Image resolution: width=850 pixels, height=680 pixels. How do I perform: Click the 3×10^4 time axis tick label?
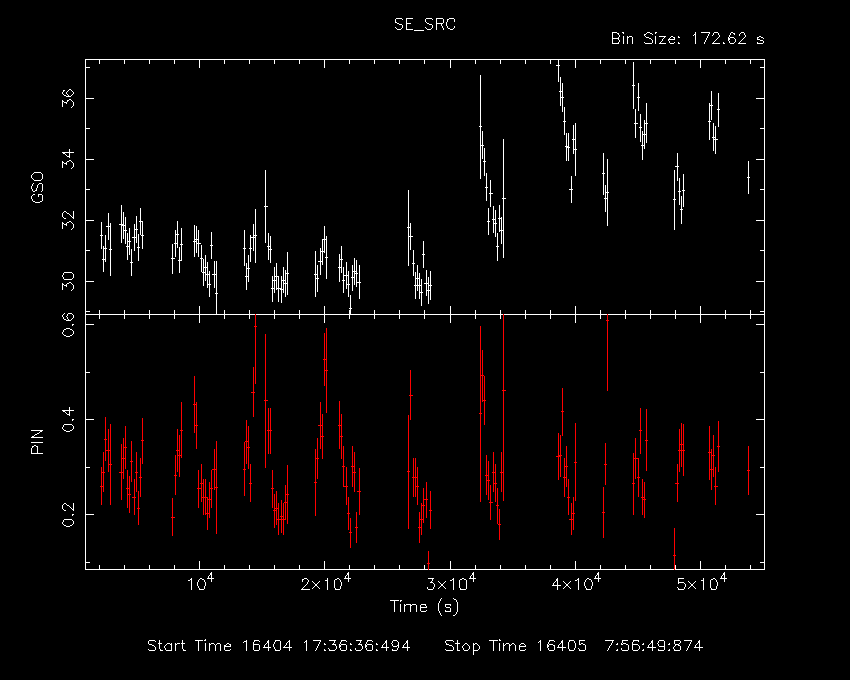(x=451, y=583)
